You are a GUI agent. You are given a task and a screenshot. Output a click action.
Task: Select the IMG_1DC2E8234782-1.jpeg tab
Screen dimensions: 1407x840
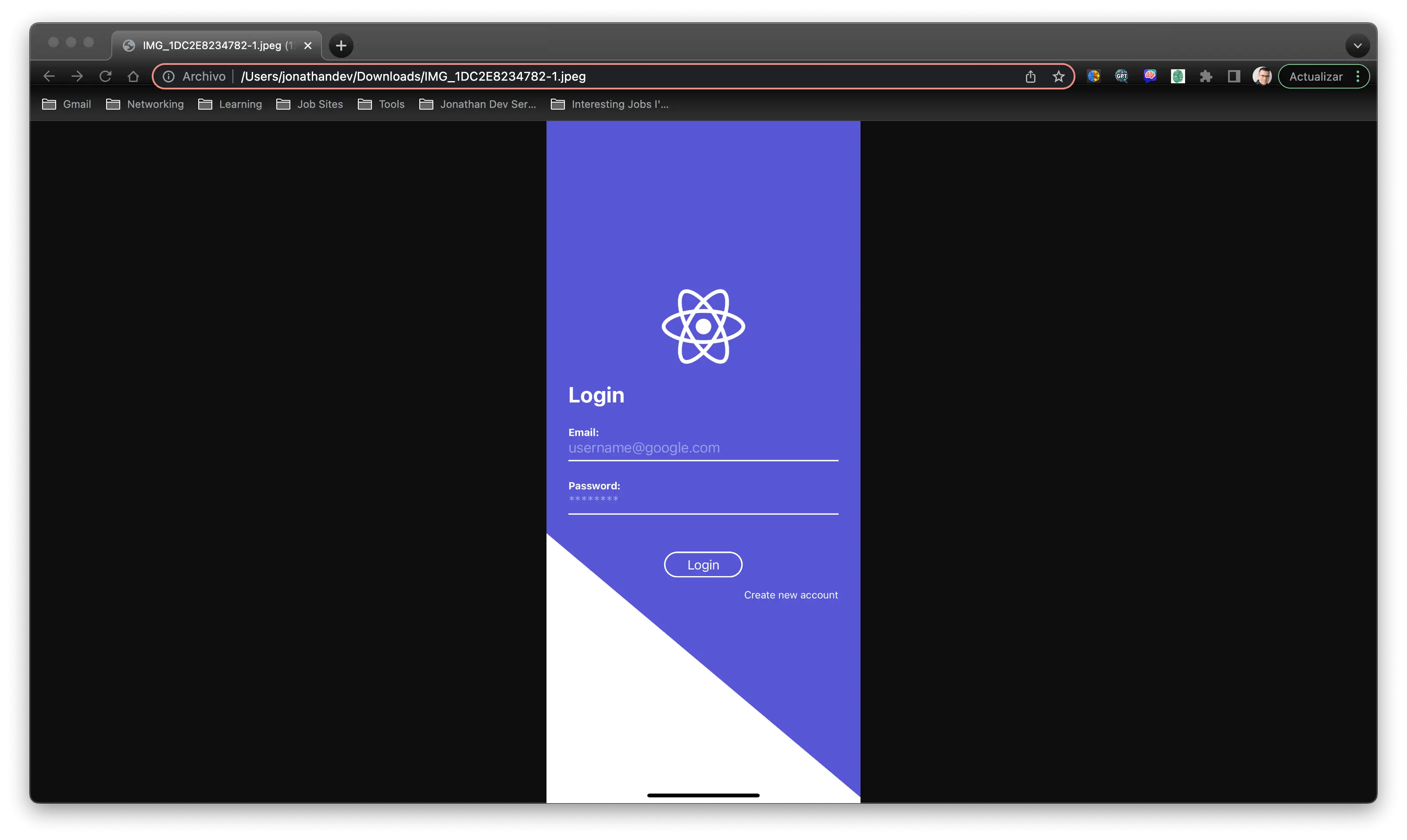click(217, 45)
